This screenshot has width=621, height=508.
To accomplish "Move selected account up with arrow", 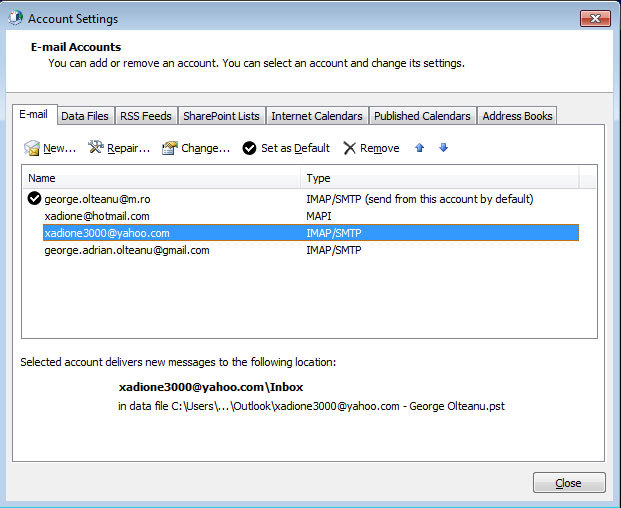I will tap(419, 148).
